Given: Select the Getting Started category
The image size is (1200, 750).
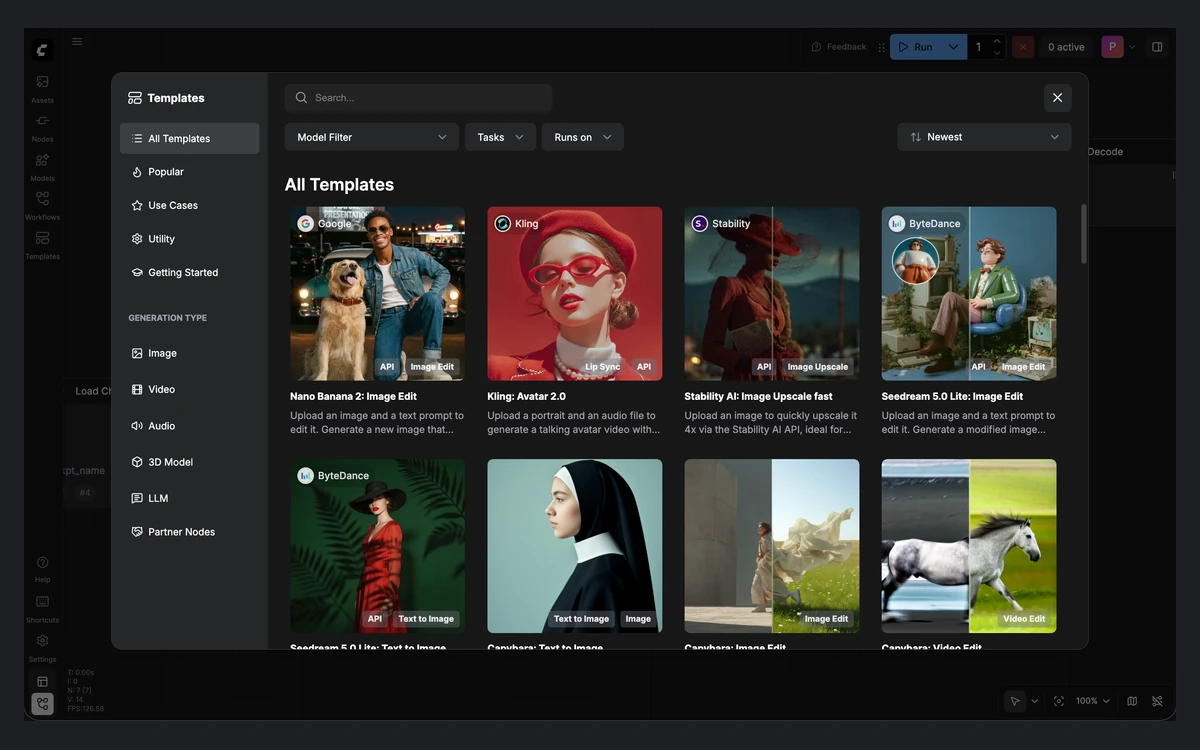Looking at the screenshot, I should pyautogui.click(x=190, y=272).
